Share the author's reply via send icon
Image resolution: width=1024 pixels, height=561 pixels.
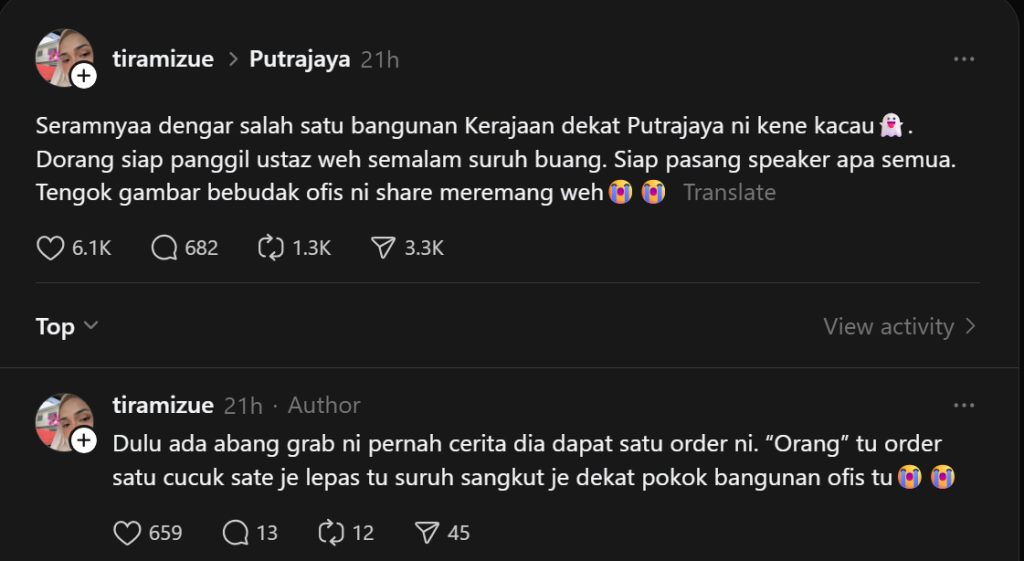pos(427,533)
